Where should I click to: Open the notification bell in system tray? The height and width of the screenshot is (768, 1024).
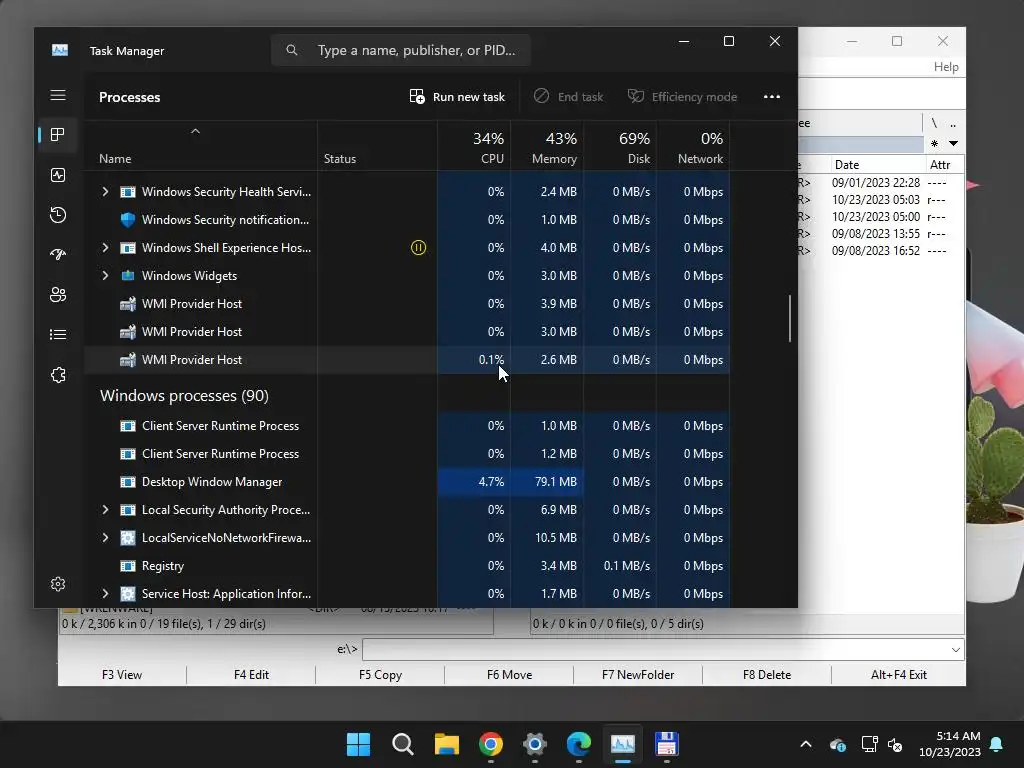point(997,744)
